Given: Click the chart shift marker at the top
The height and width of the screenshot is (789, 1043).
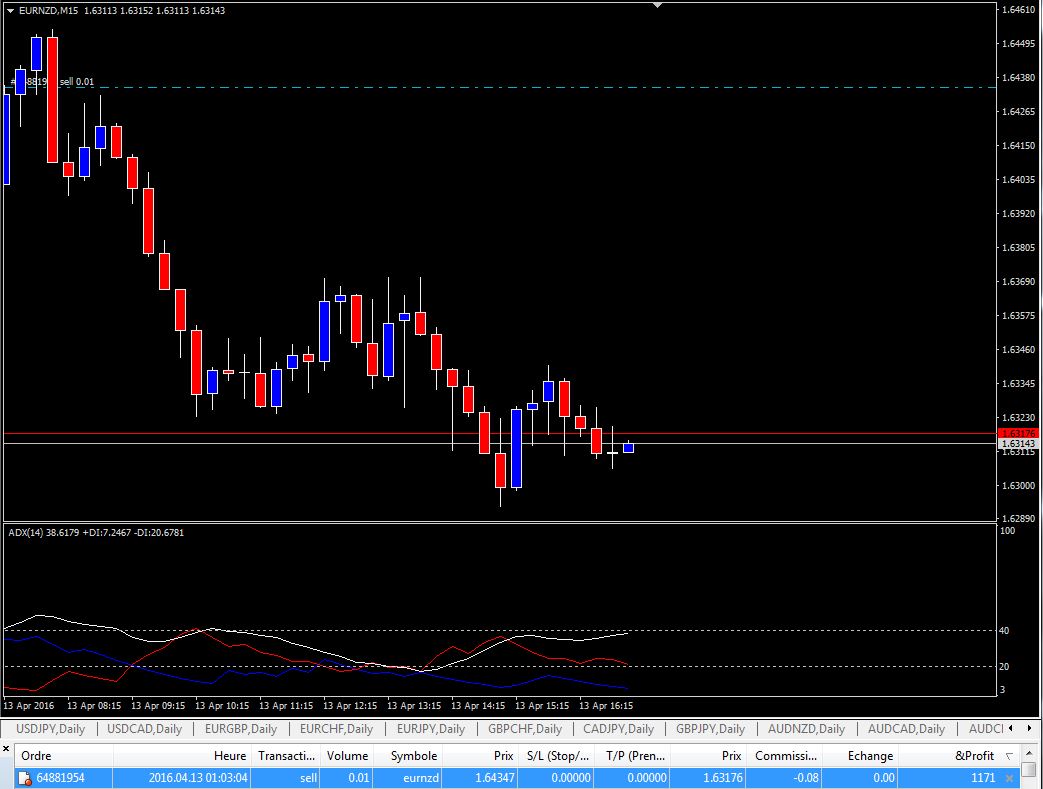Looking at the screenshot, I should [657, 6].
